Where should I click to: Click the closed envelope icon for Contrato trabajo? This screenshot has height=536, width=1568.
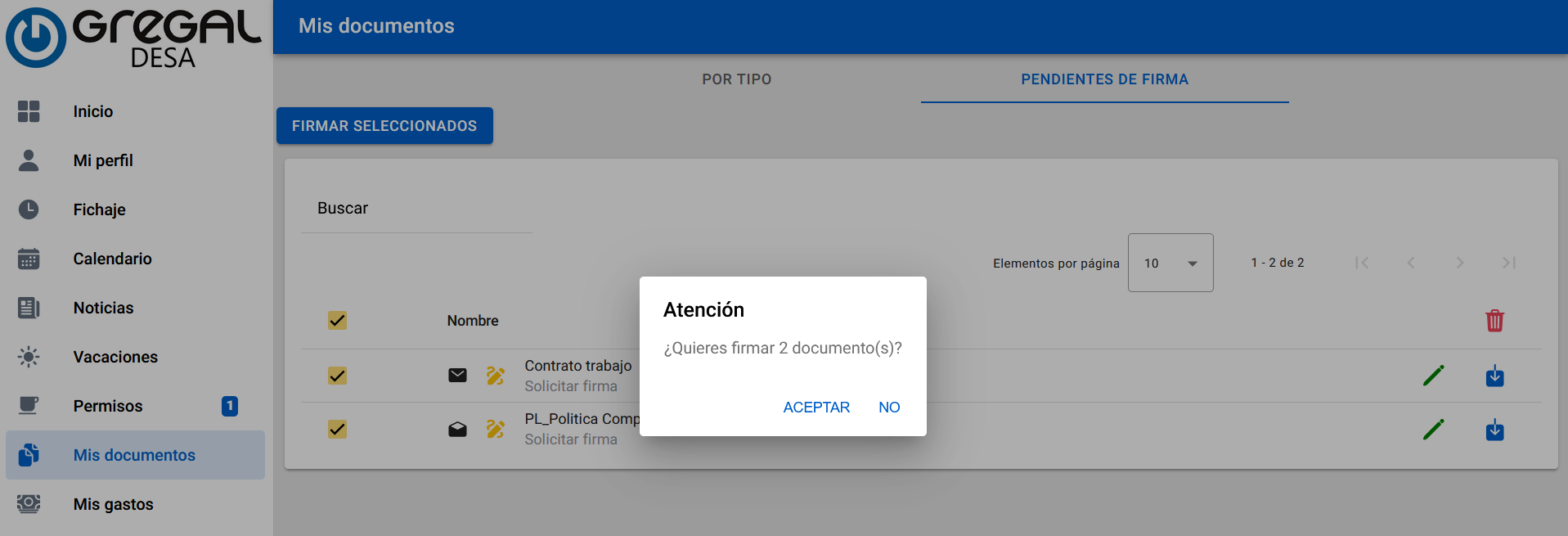pos(457,376)
